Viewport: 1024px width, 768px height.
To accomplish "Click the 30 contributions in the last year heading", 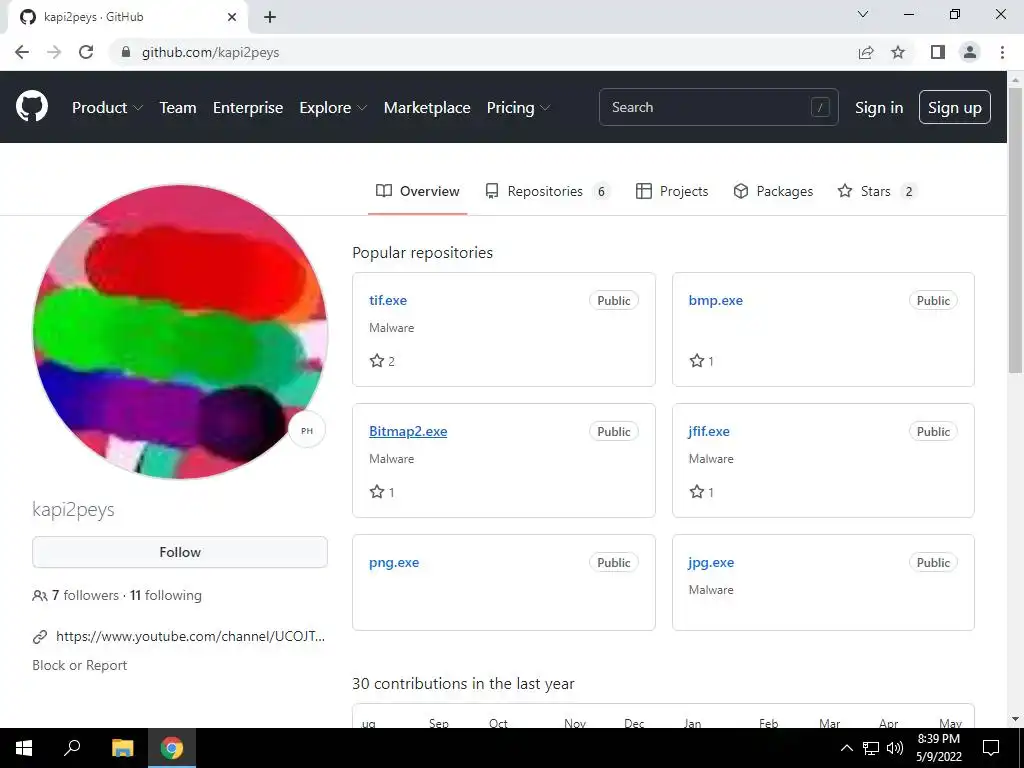I will pyautogui.click(x=463, y=684).
